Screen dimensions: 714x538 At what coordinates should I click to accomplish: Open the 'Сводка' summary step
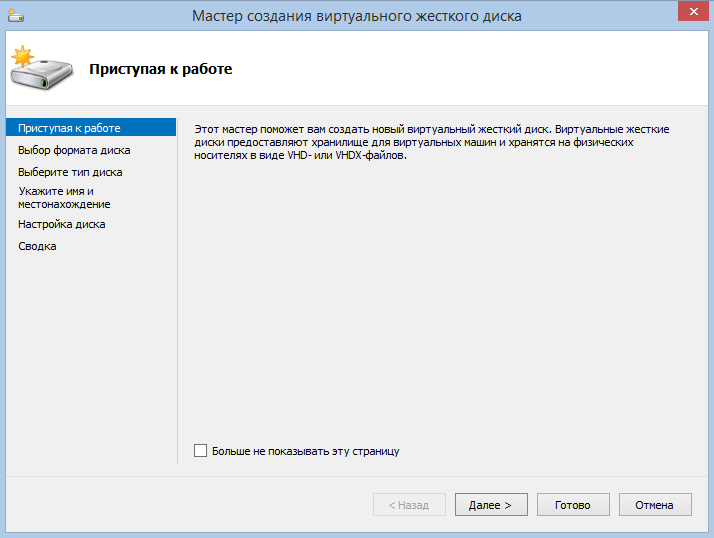pos(37,246)
